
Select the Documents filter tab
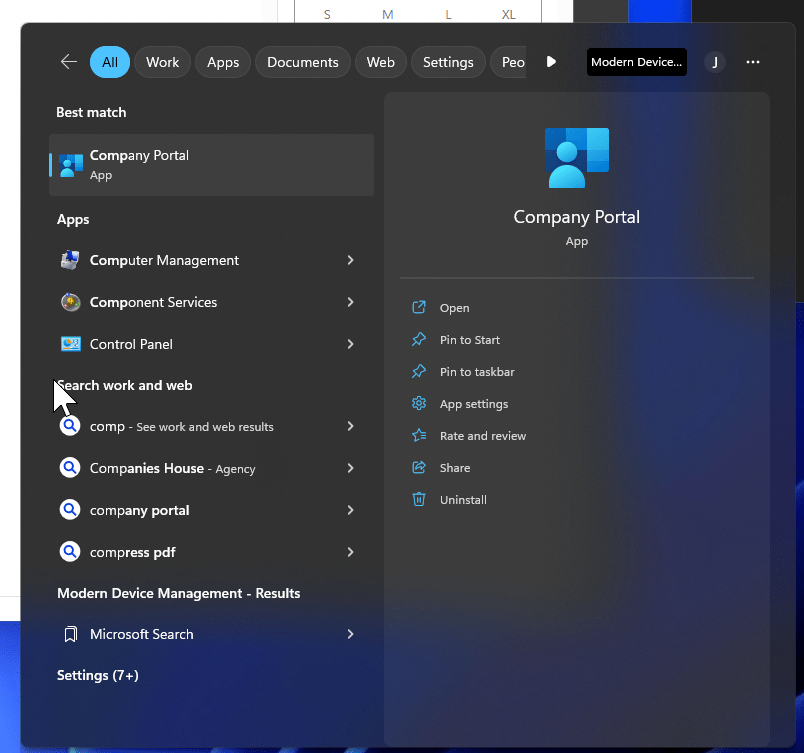click(x=303, y=62)
